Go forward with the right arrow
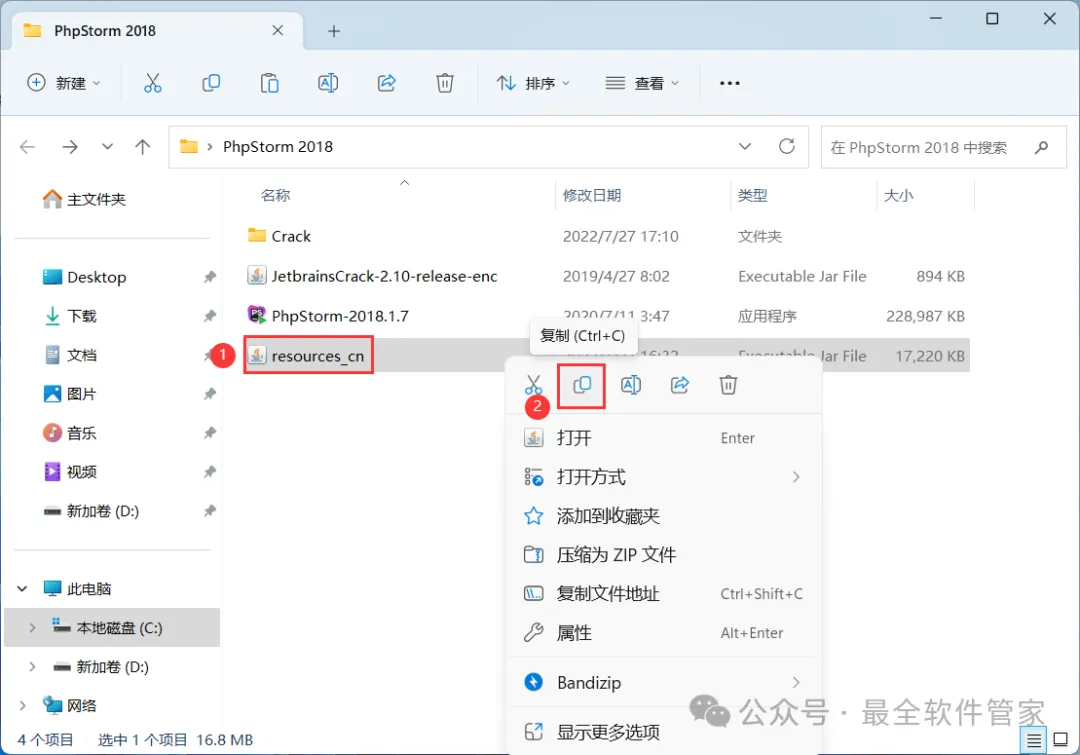The height and width of the screenshot is (755, 1080). pyautogui.click(x=70, y=147)
